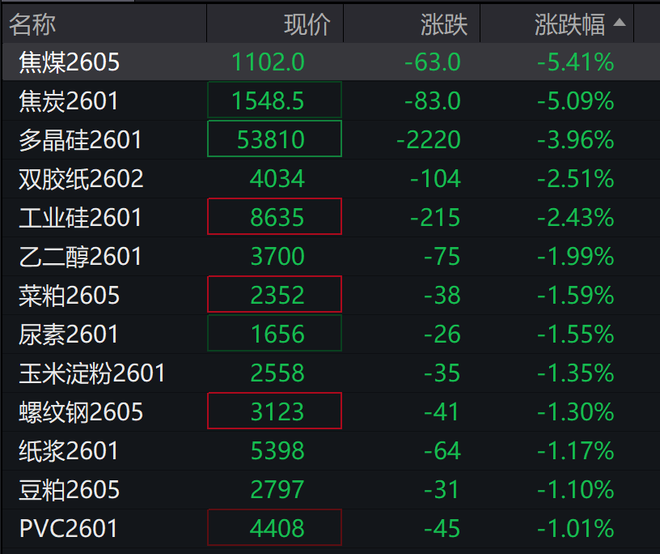
Task: Select 多晶硅2601 in the name column
Action: click(80, 140)
